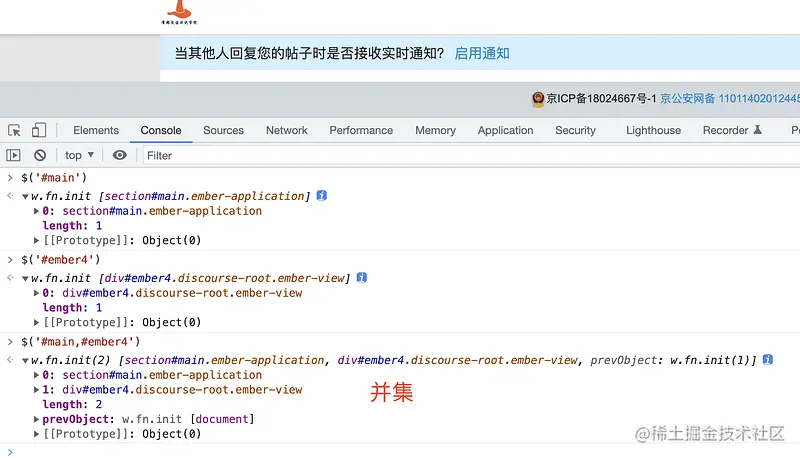800x458 pixels.
Task: Open the Network tab
Action: [287, 131]
